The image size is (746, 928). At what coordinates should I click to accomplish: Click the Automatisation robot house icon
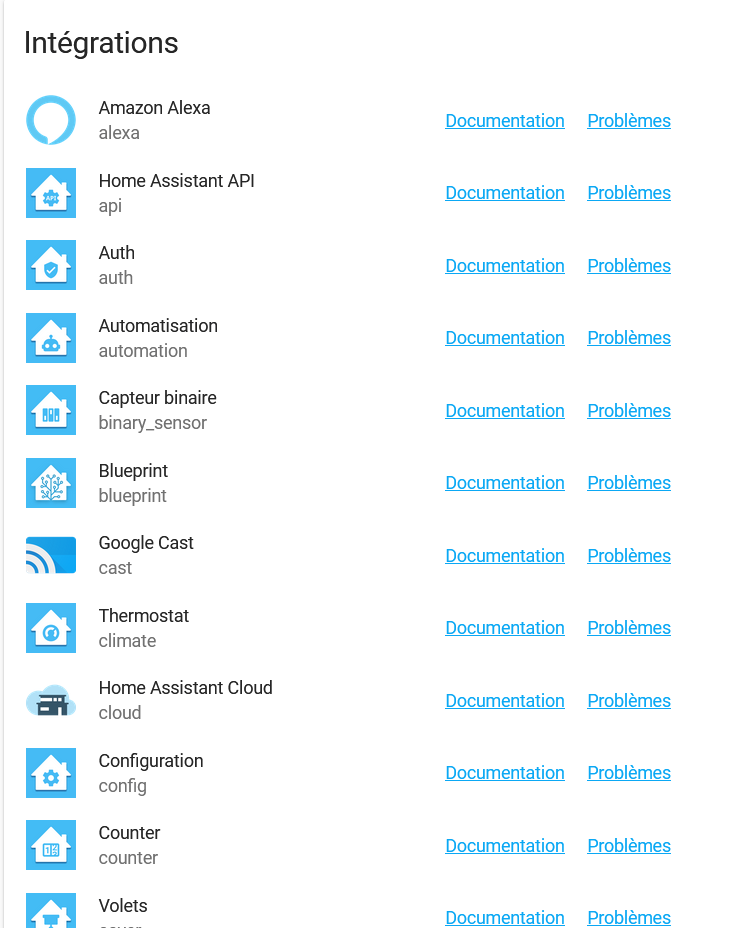51,338
